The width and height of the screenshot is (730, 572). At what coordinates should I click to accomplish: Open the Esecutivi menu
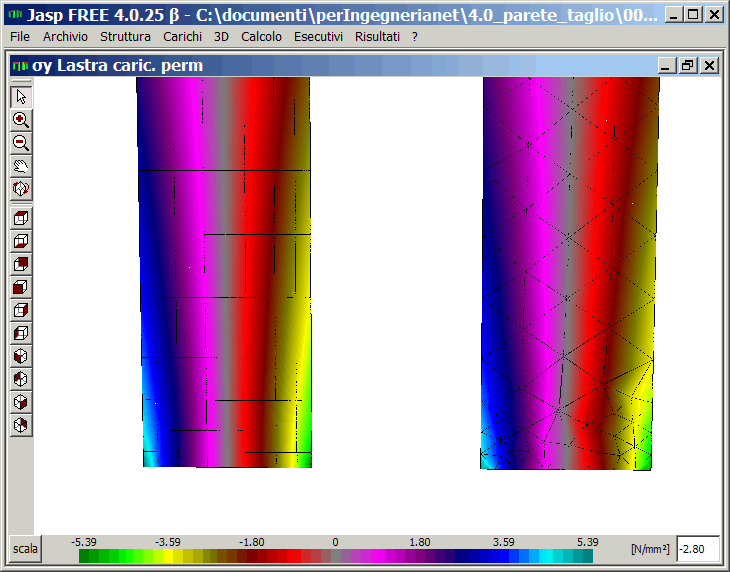click(x=318, y=37)
